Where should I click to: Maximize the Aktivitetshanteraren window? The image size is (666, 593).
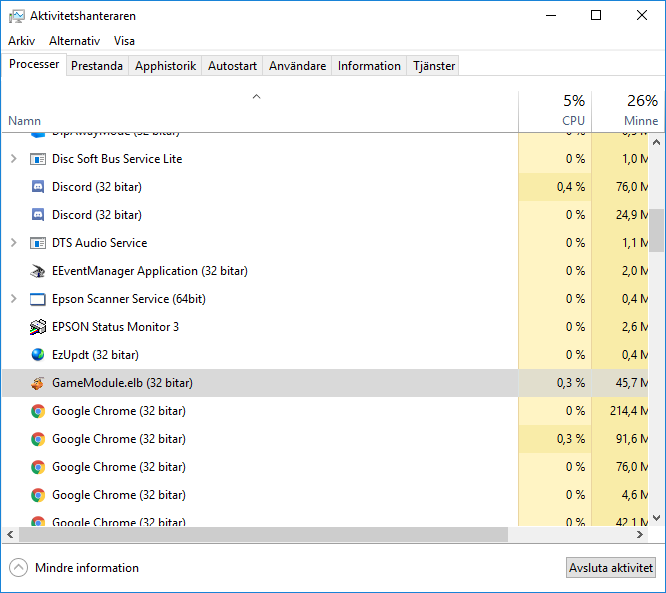(596, 16)
